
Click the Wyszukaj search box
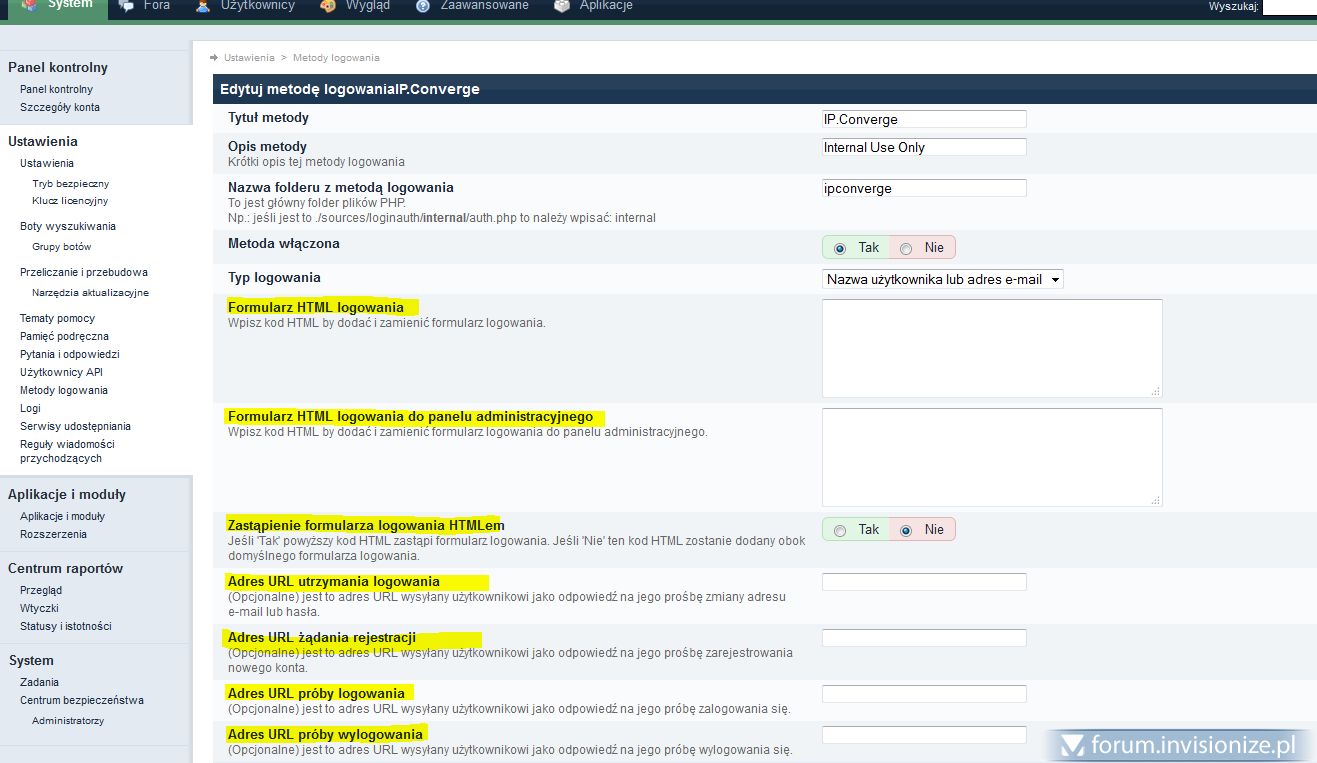point(1289,7)
